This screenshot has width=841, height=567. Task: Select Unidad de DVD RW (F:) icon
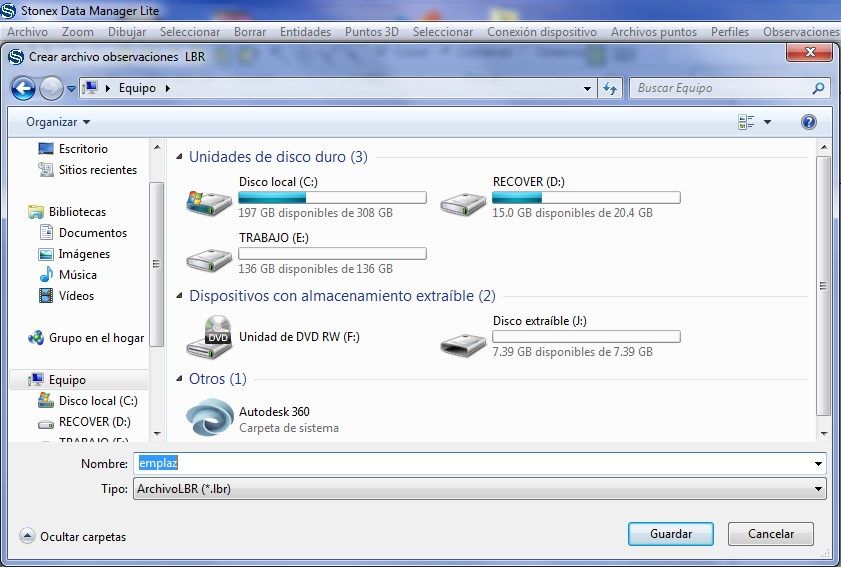(x=209, y=337)
